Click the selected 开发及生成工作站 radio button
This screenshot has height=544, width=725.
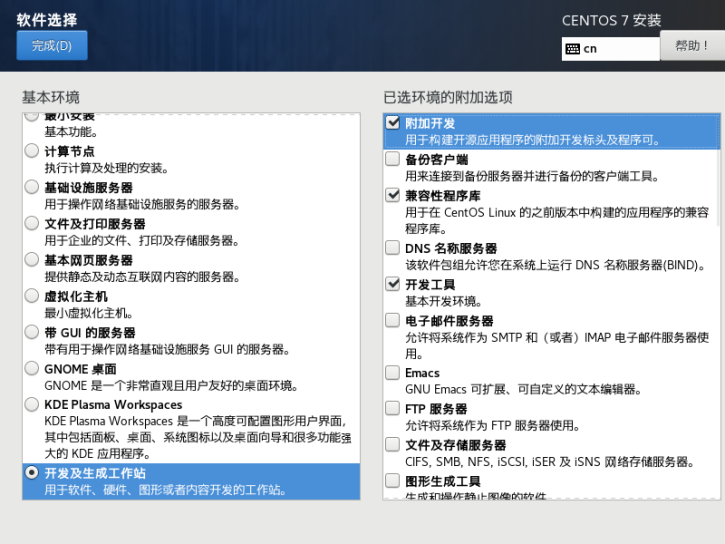click(31, 472)
